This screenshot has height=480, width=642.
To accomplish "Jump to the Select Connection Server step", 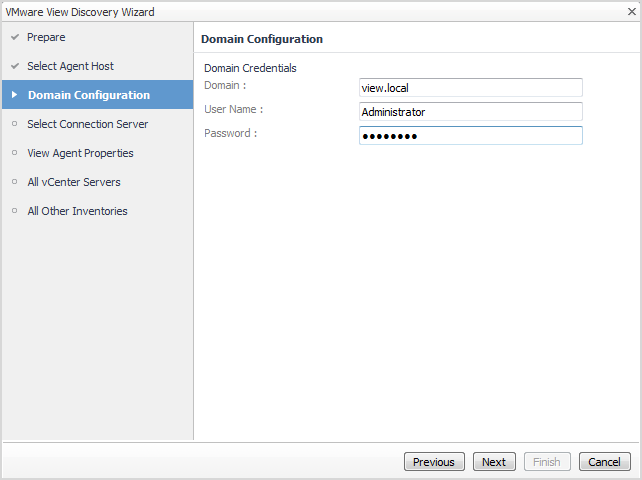I will (87, 124).
